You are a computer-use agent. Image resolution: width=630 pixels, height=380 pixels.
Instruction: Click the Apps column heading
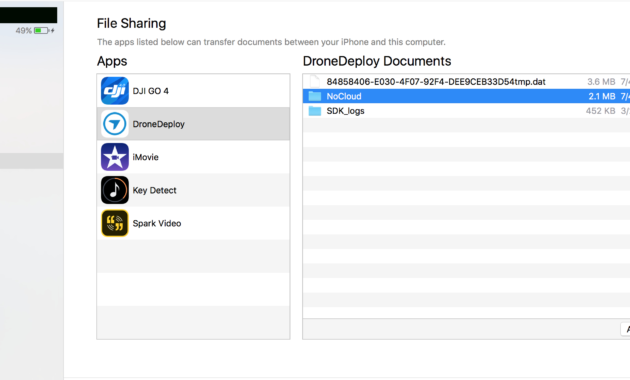[x=112, y=61]
